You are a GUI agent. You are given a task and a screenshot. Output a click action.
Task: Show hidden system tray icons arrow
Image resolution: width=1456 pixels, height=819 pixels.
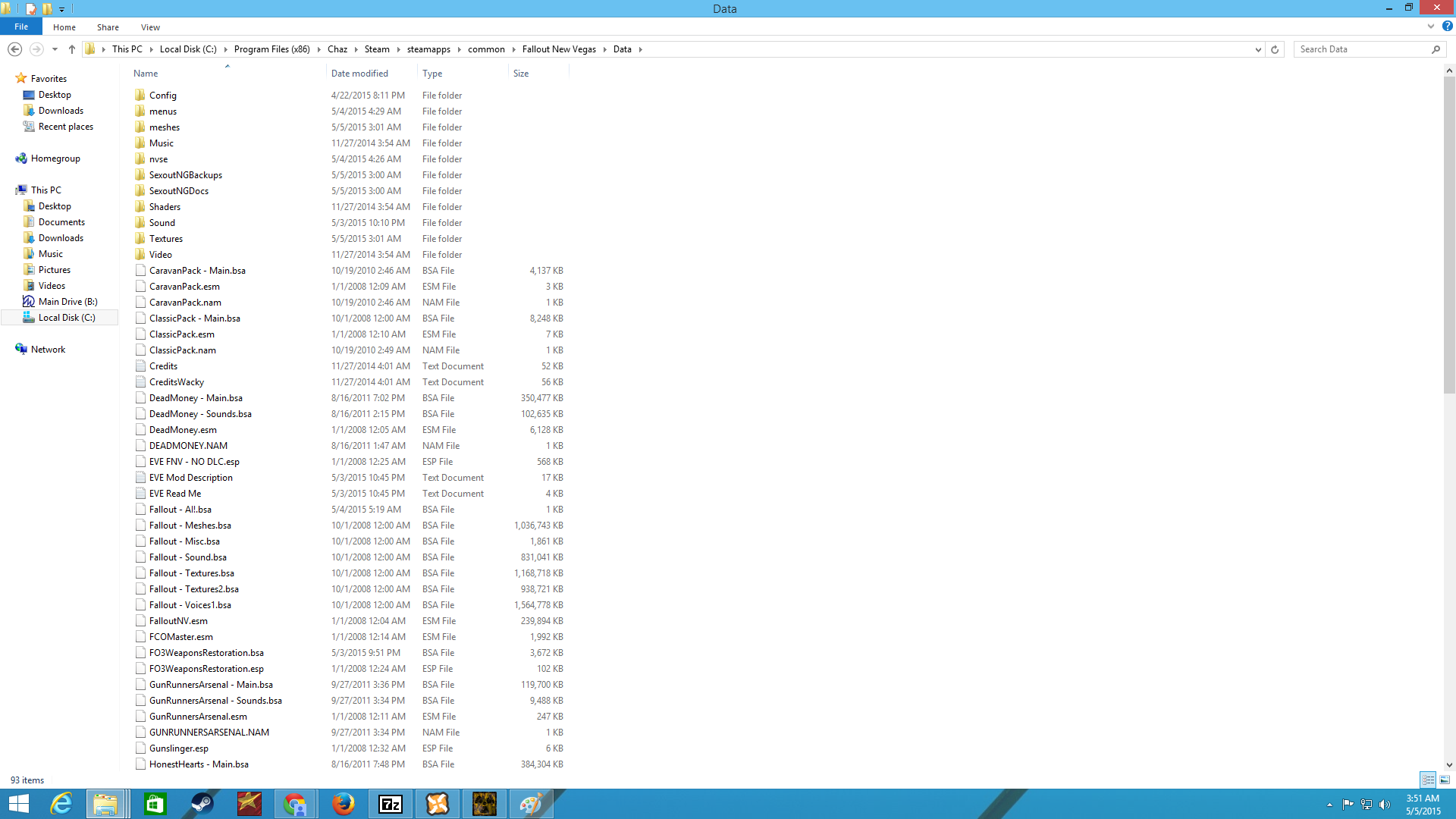click(x=1329, y=805)
